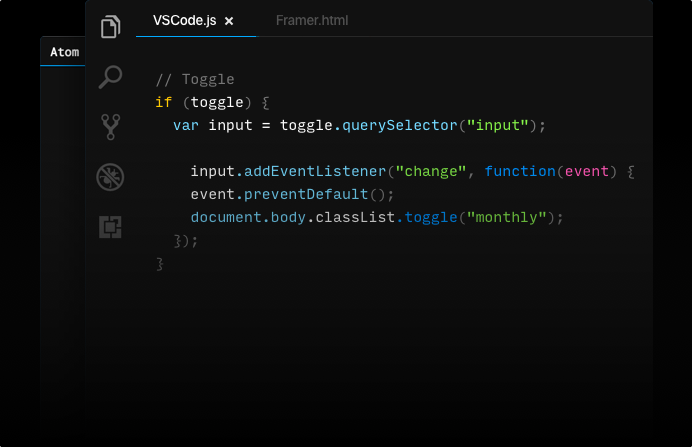Open the Search magnifier icon
The width and height of the screenshot is (692, 447).
click(x=110, y=77)
